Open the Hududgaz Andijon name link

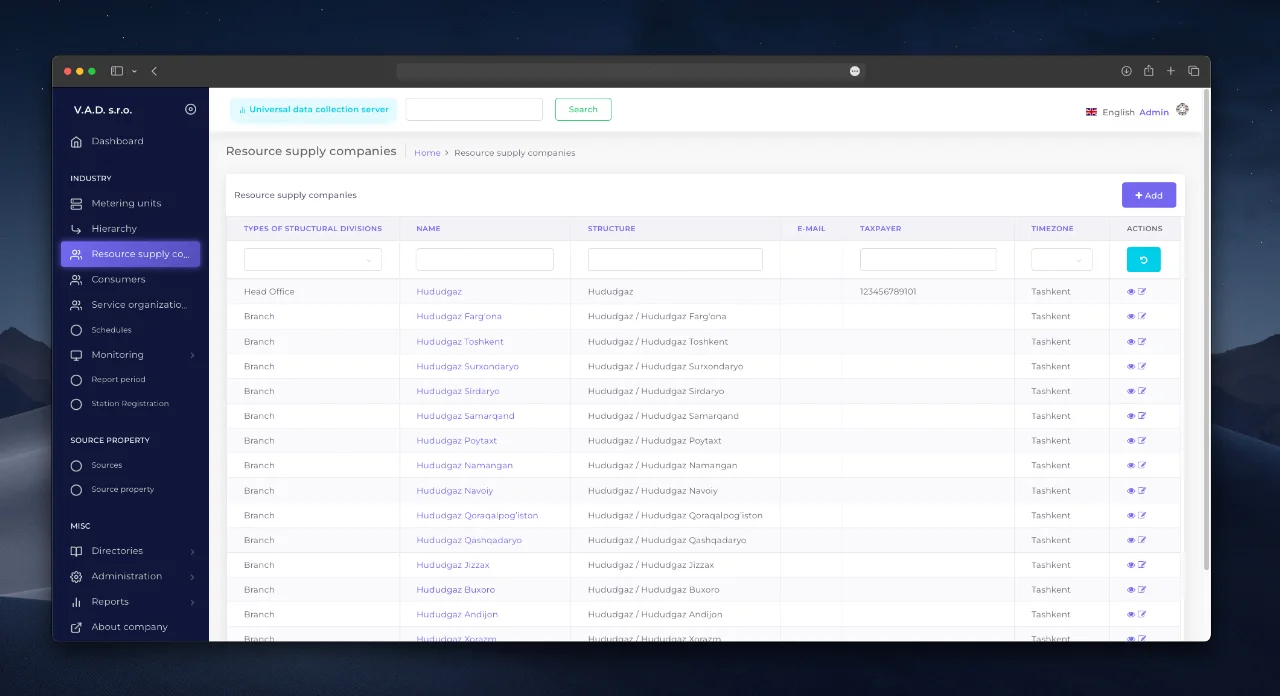coord(457,615)
